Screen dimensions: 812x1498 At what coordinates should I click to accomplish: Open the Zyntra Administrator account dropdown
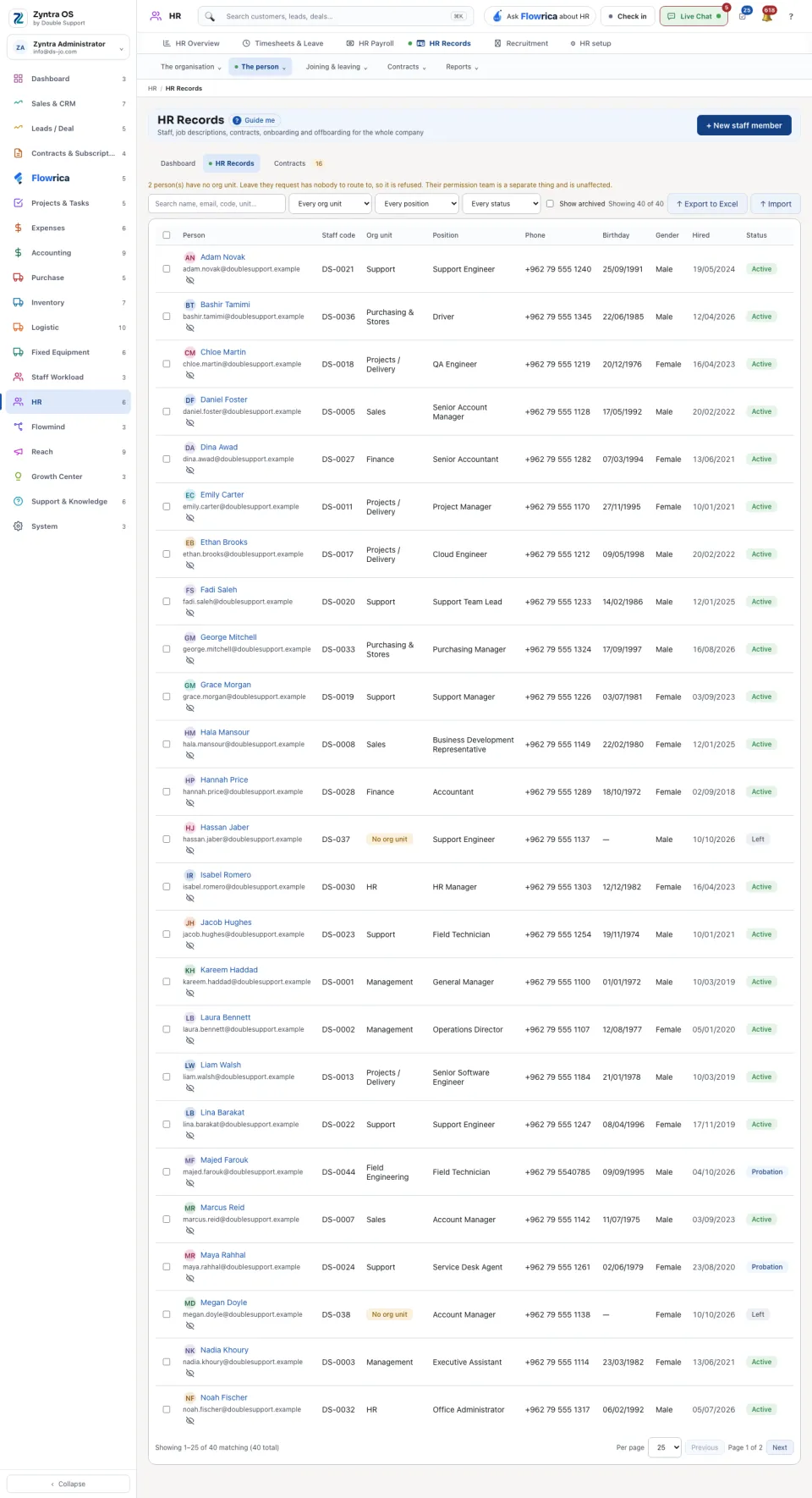pos(69,47)
